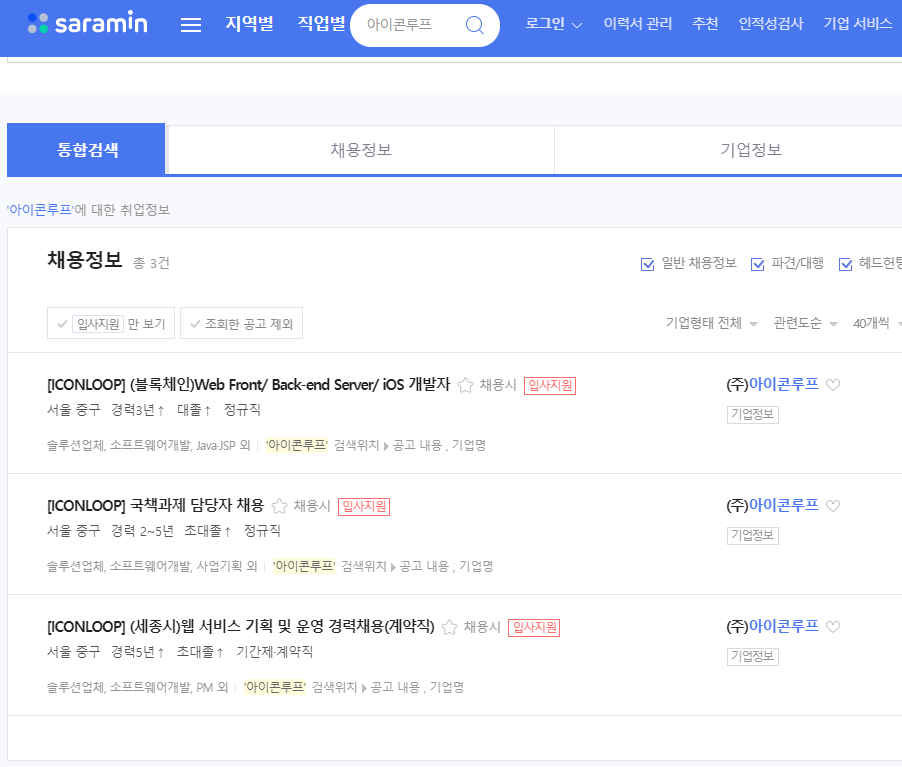Click 솔루션업체, 소프트웨어개발, Java·JSP 외 tags

[148, 445]
